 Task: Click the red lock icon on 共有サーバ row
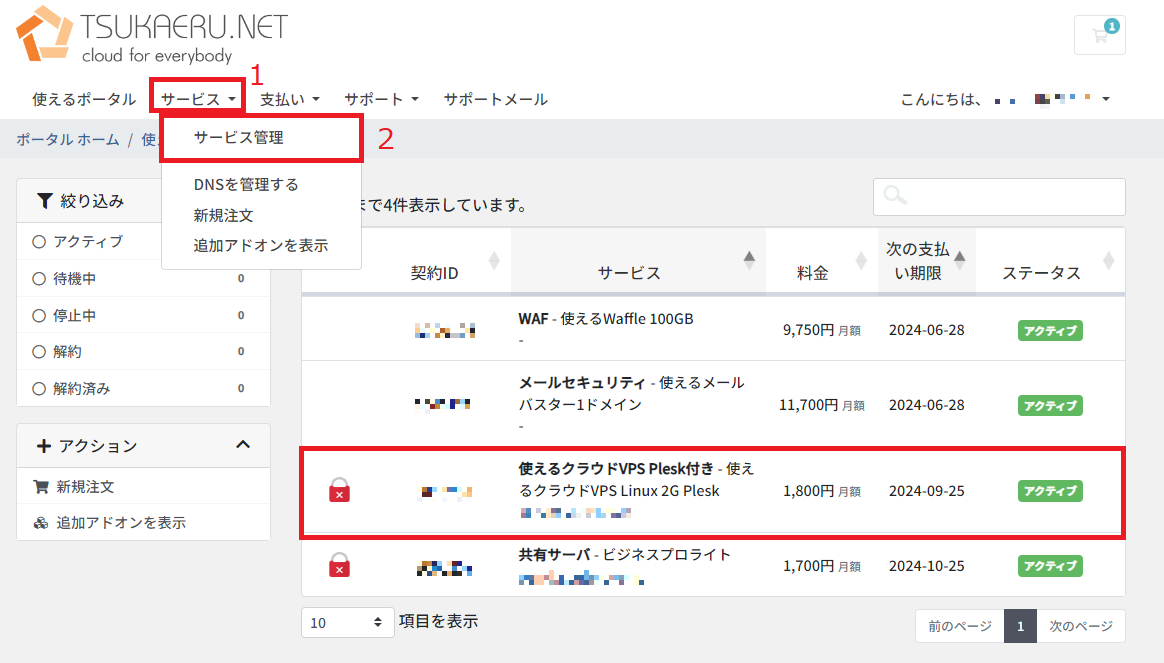pyautogui.click(x=339, y=565)
